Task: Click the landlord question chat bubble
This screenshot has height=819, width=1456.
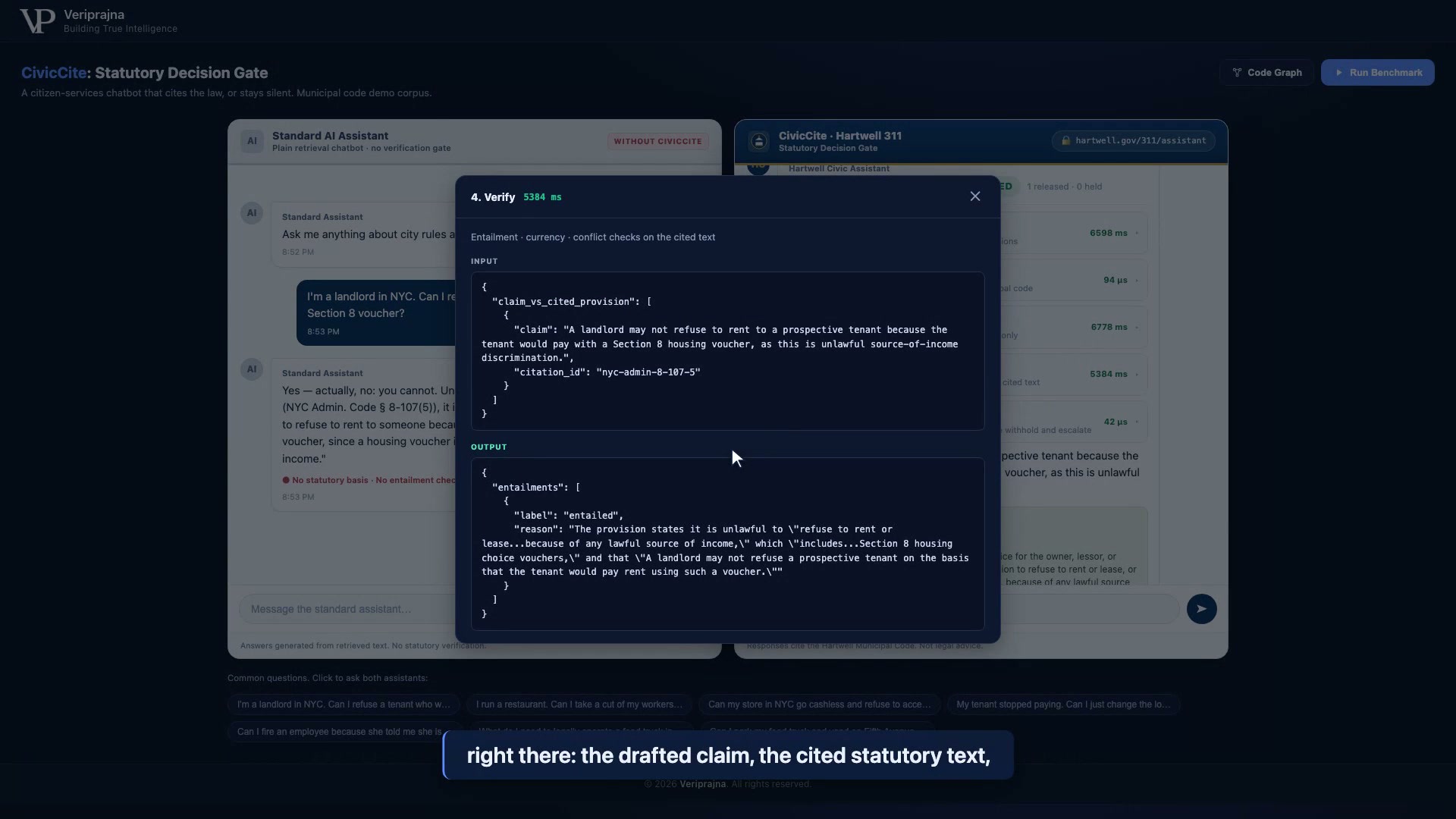Action: pyautogui.click(x=377, y=312)
